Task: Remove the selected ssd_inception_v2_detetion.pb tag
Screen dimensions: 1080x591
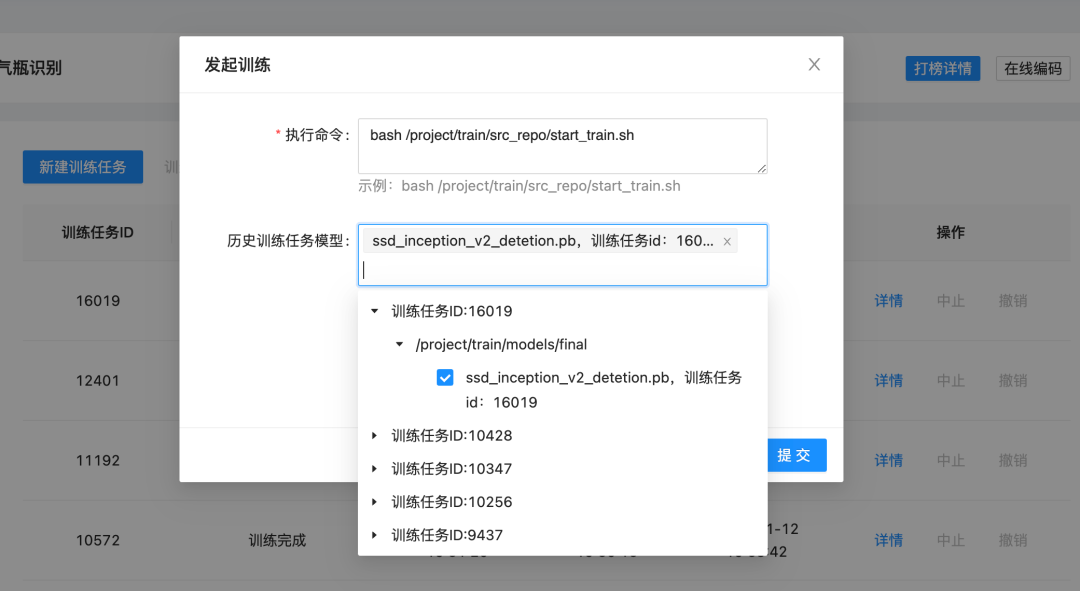Action: coord(727,241)
